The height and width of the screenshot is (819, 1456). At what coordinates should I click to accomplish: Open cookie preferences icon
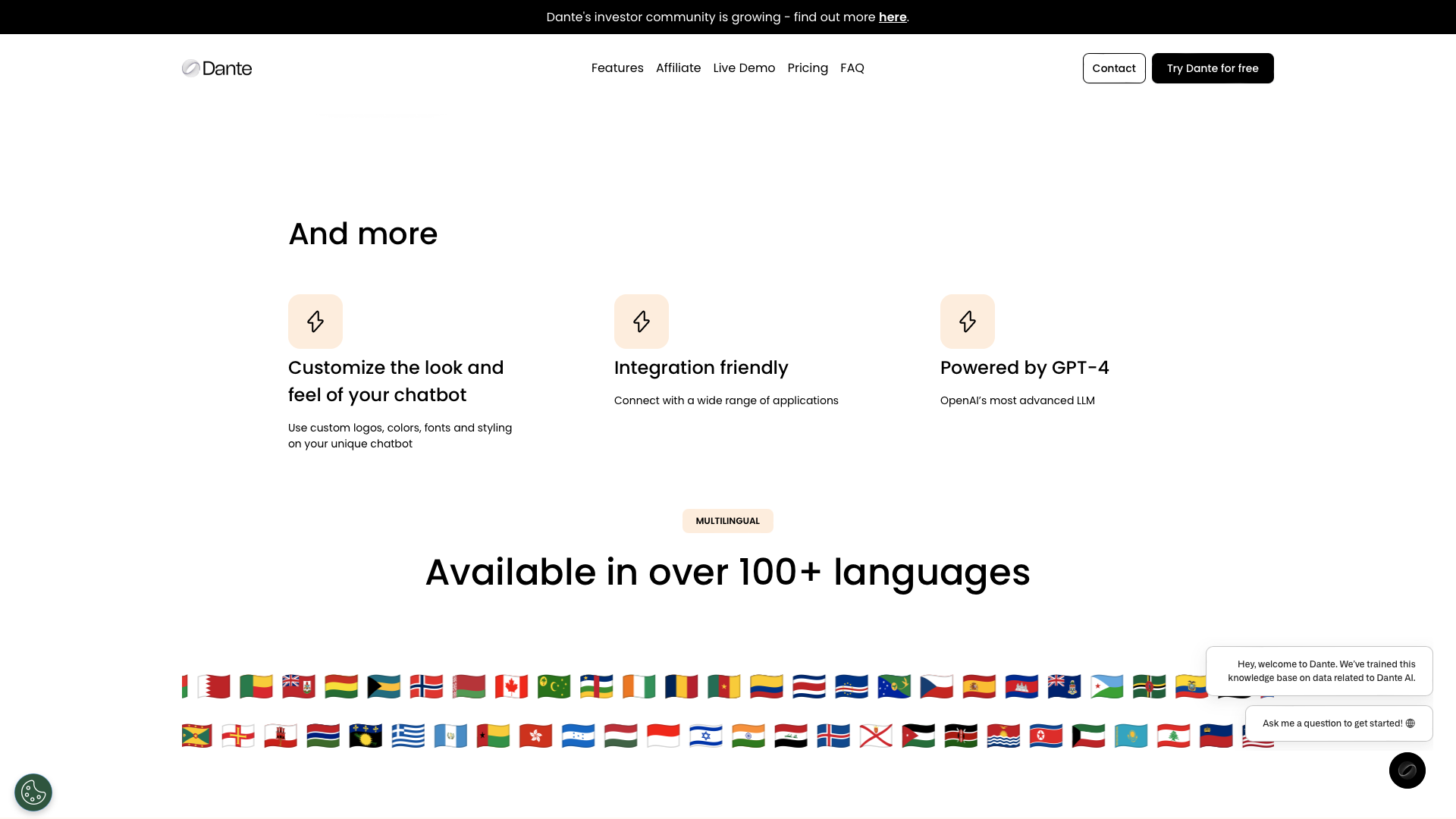point(33,792)
